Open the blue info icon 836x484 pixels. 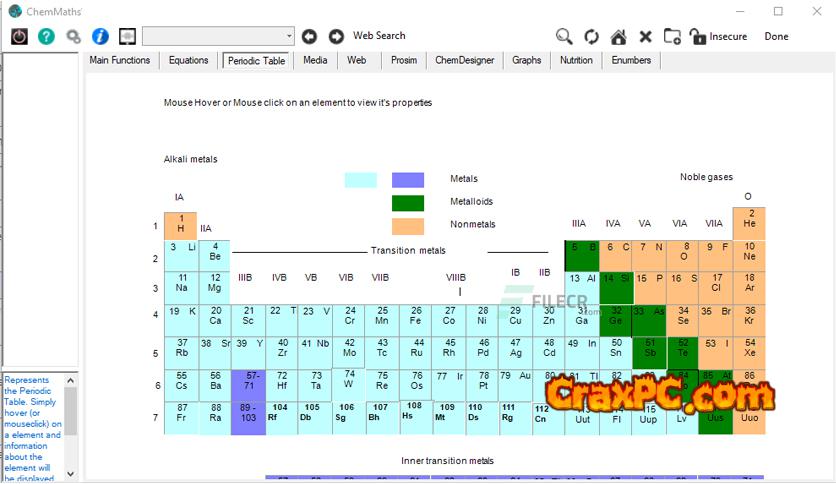point(100,36)
